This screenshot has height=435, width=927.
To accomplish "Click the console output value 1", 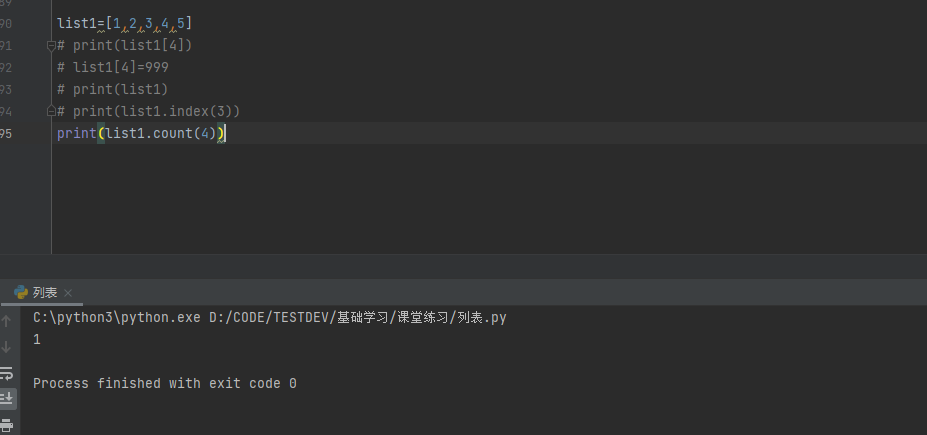I will pyautogui.click(x=37, y=339).
